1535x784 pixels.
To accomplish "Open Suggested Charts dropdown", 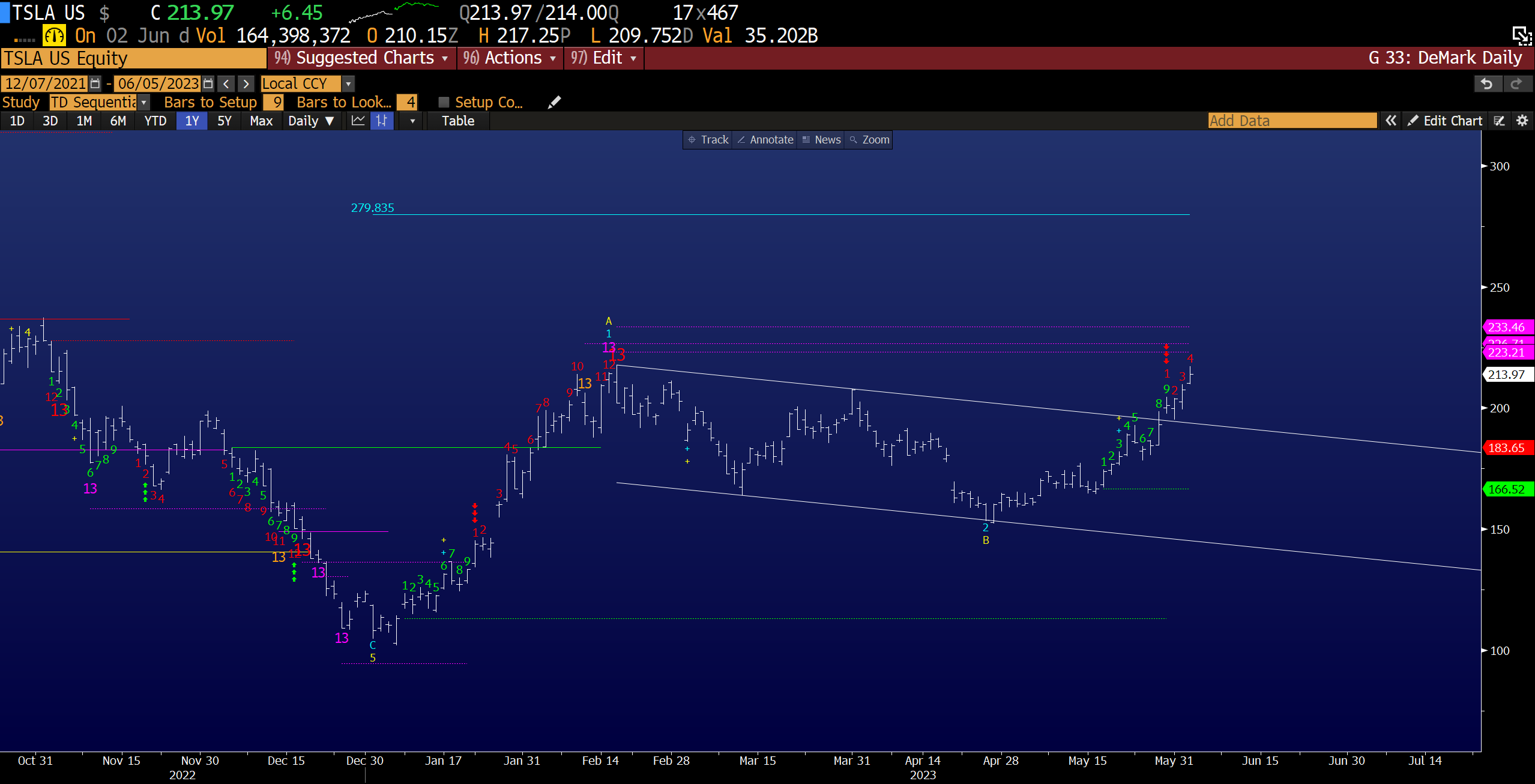I will (362, 58).
